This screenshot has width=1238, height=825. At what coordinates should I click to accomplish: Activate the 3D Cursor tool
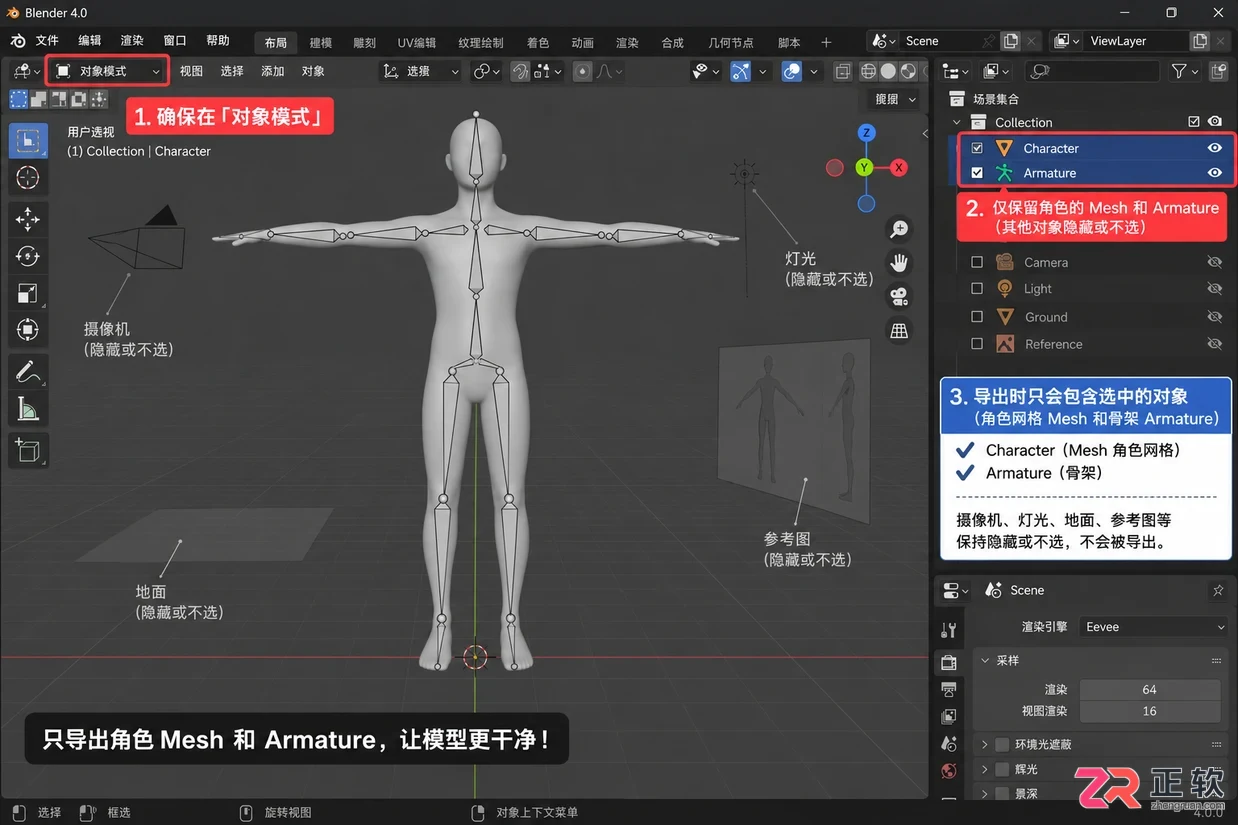28,178
